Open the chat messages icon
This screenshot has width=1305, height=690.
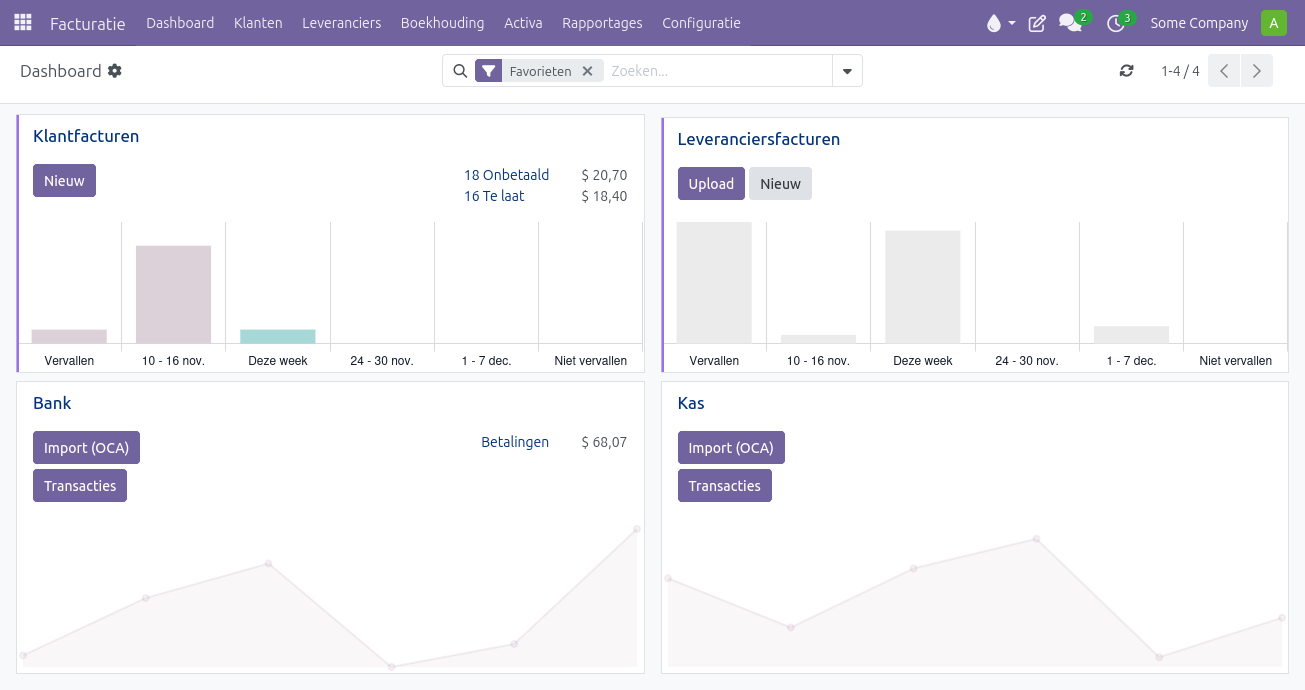(1069, 23)
